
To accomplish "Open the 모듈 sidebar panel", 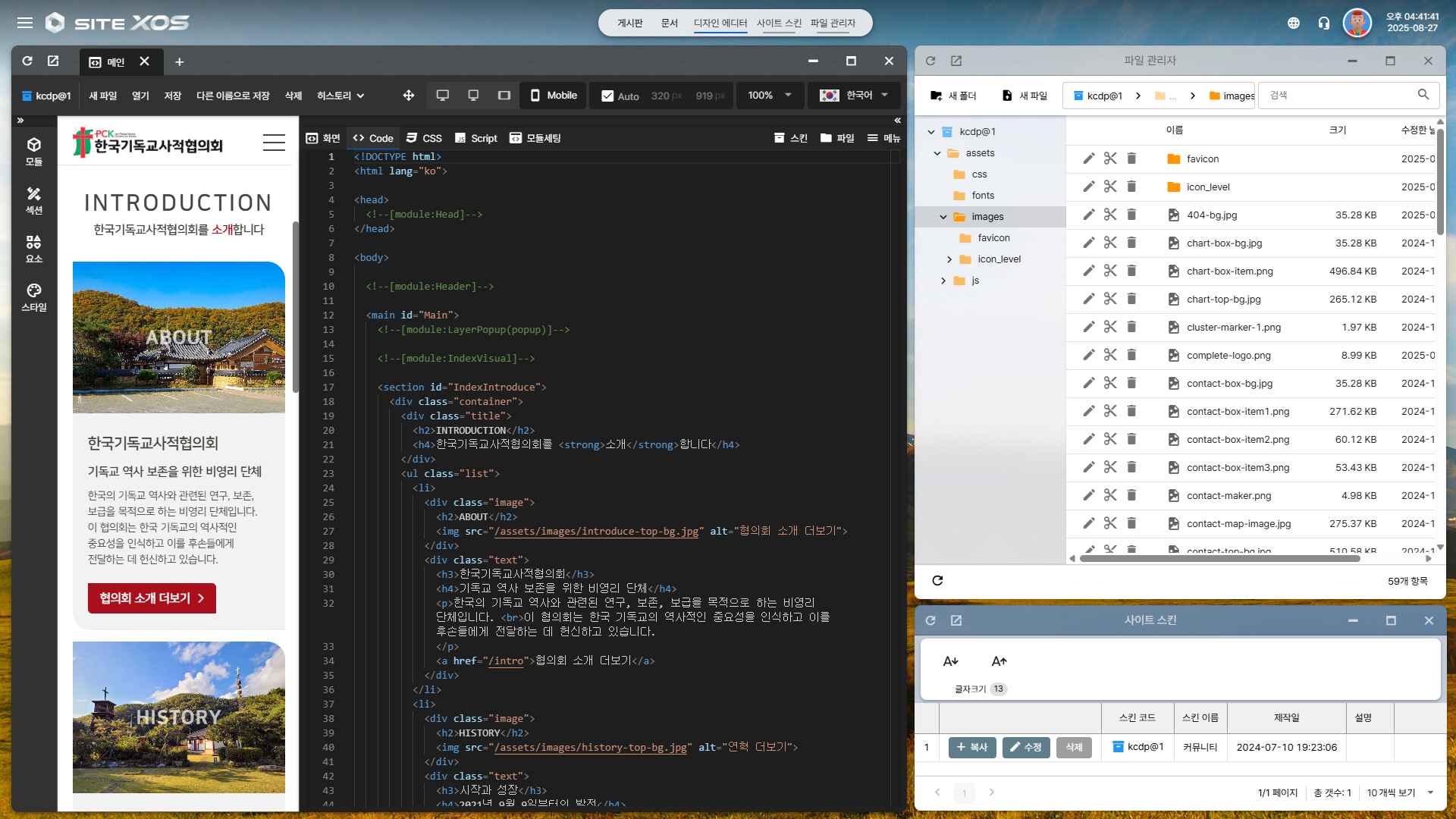I will 34,152.
